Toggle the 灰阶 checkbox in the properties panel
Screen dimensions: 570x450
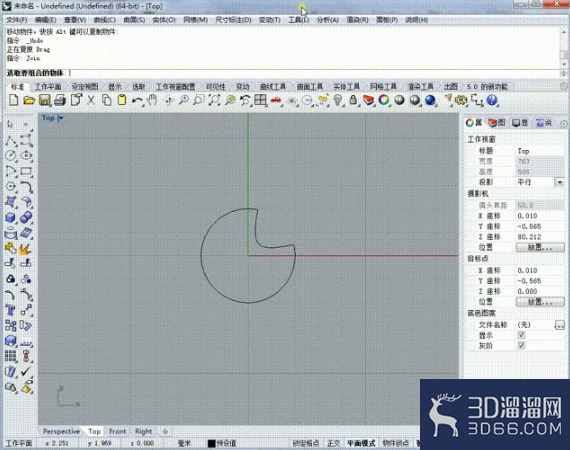(521, 345)
